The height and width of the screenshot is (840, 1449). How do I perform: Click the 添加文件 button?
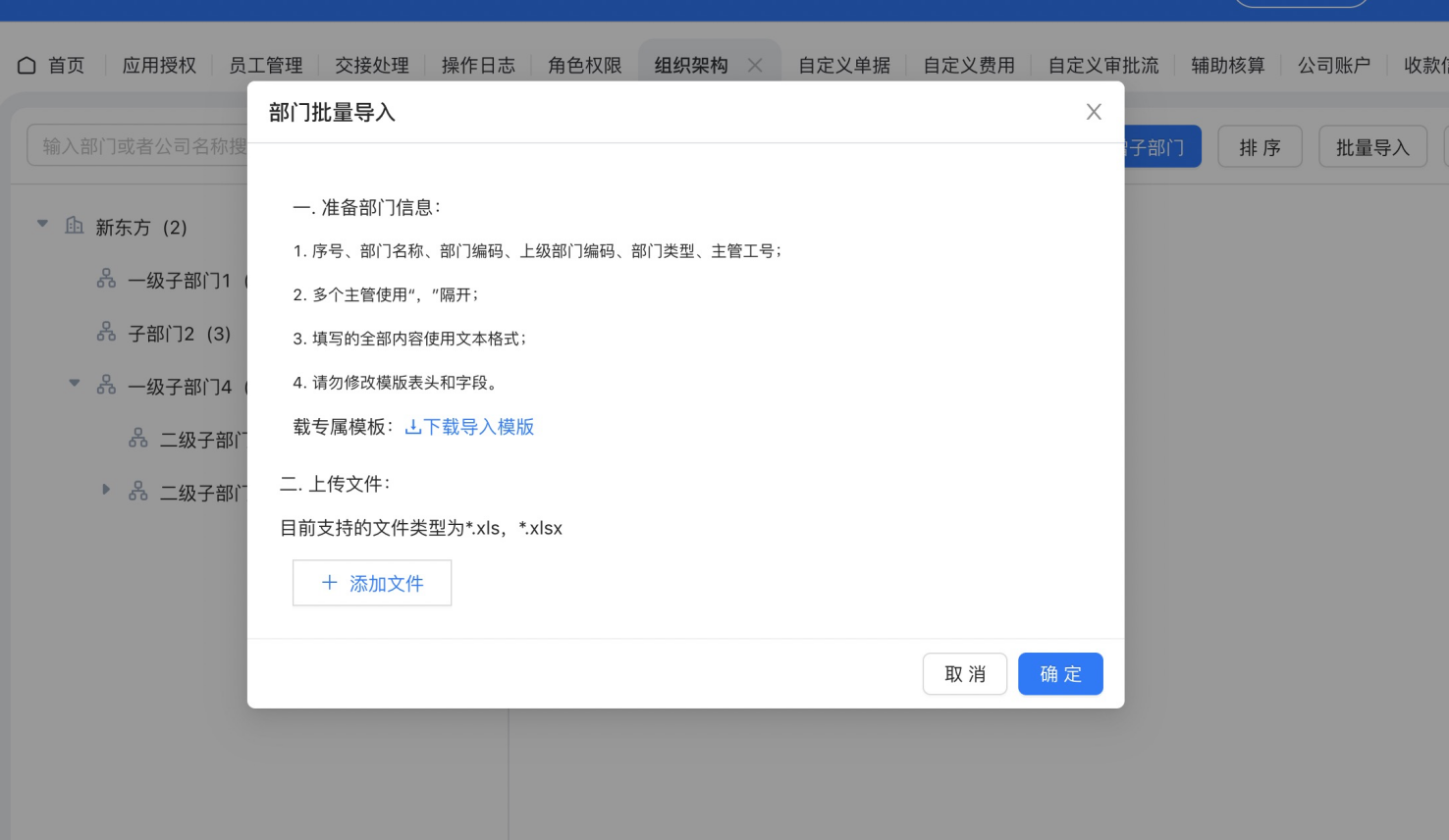372,583
